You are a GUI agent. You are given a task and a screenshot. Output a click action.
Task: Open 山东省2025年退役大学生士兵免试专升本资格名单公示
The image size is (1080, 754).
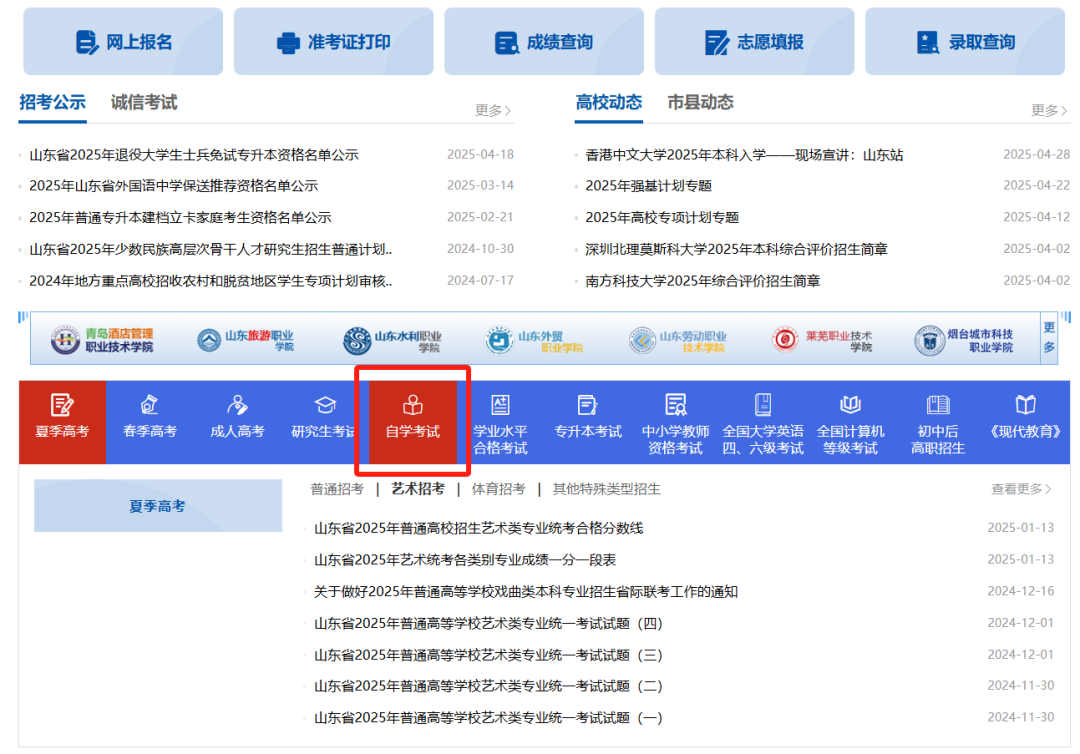pyautogui.click(x=194, y=155)
